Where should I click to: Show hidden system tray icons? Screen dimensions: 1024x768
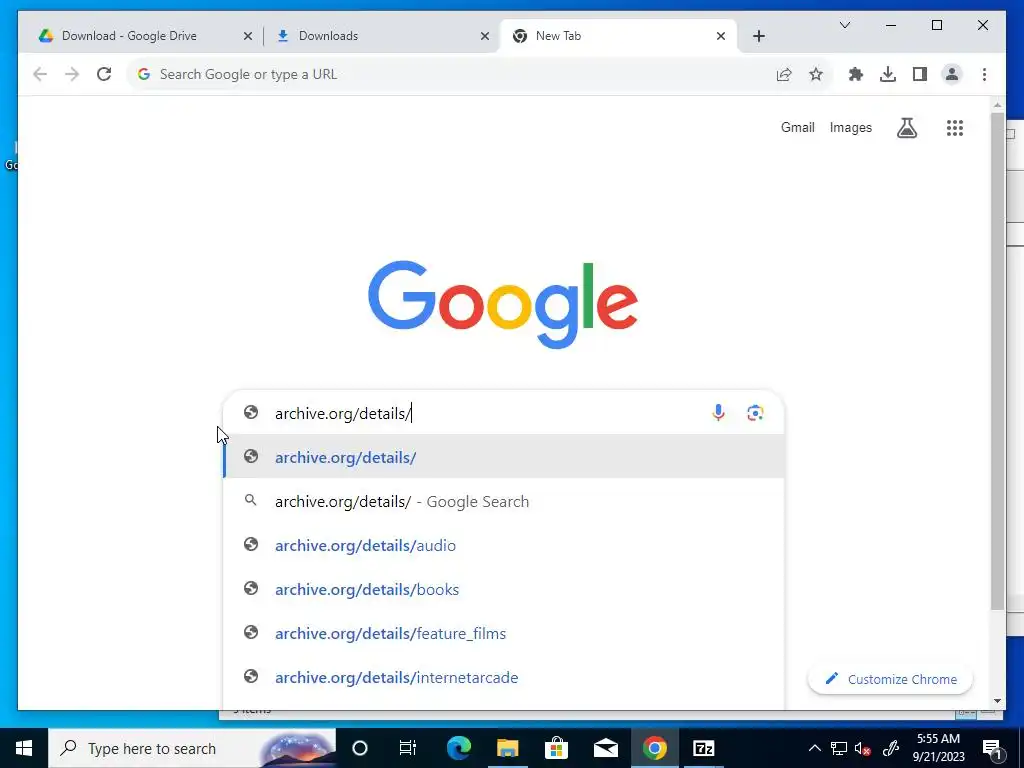click(x=814, y=748)
